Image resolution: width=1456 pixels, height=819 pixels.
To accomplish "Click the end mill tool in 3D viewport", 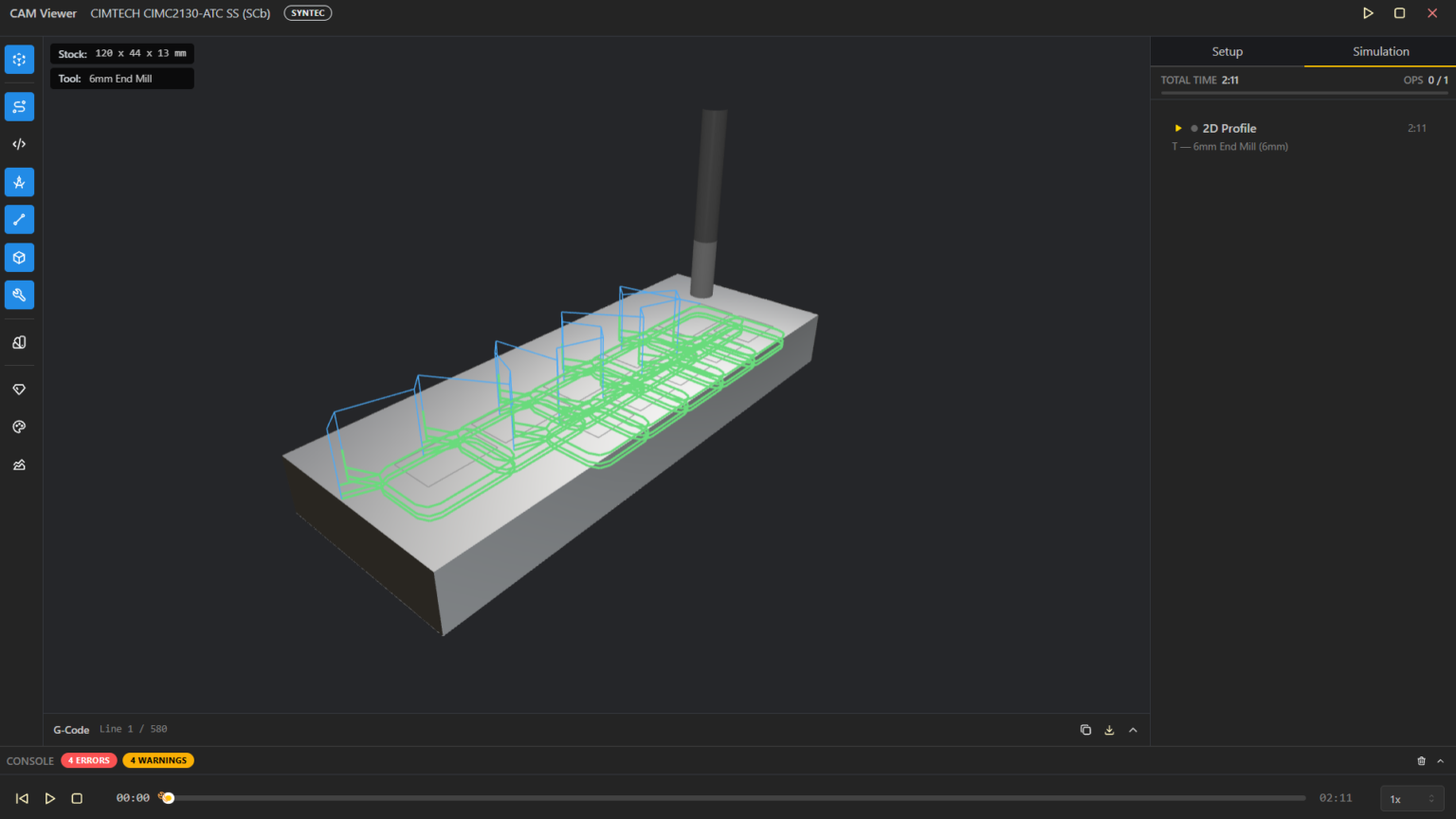I will pos(707,203).
